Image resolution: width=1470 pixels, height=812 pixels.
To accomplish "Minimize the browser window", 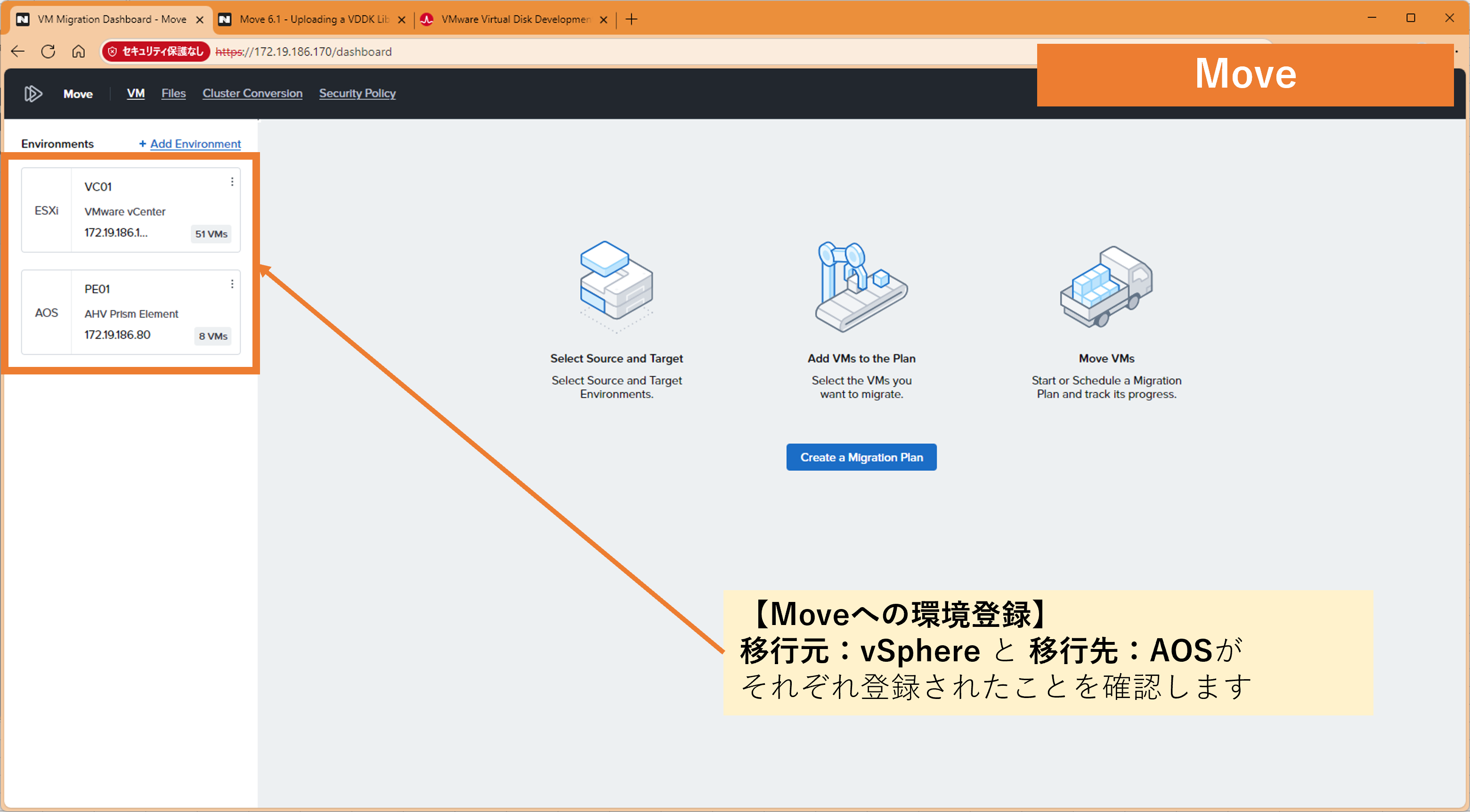I will pyautogui.click(x=1372, y=18).
